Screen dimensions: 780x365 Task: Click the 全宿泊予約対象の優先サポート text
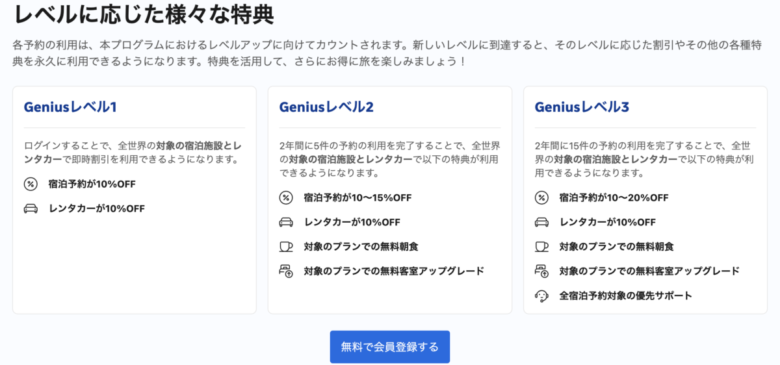point(626,296)
